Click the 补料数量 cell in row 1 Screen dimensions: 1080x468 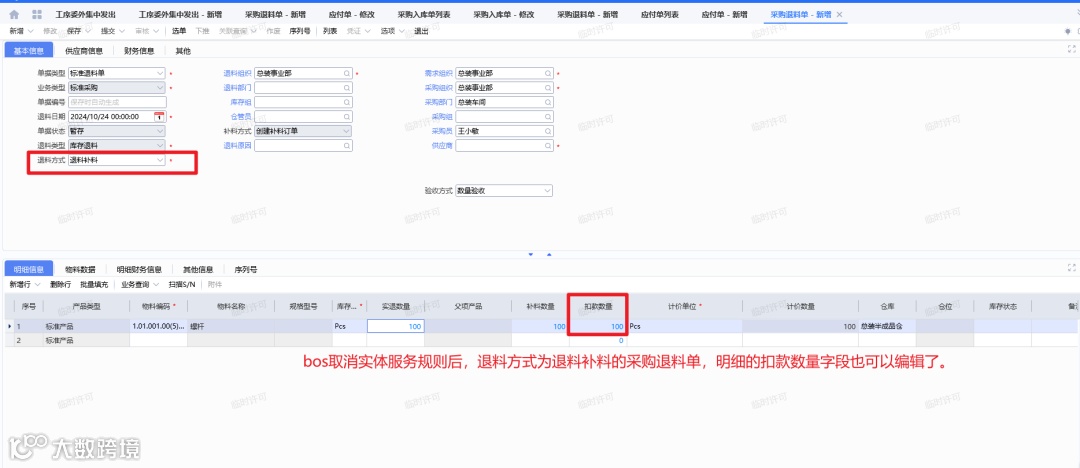pyautogui.click(x=540, y=327)
